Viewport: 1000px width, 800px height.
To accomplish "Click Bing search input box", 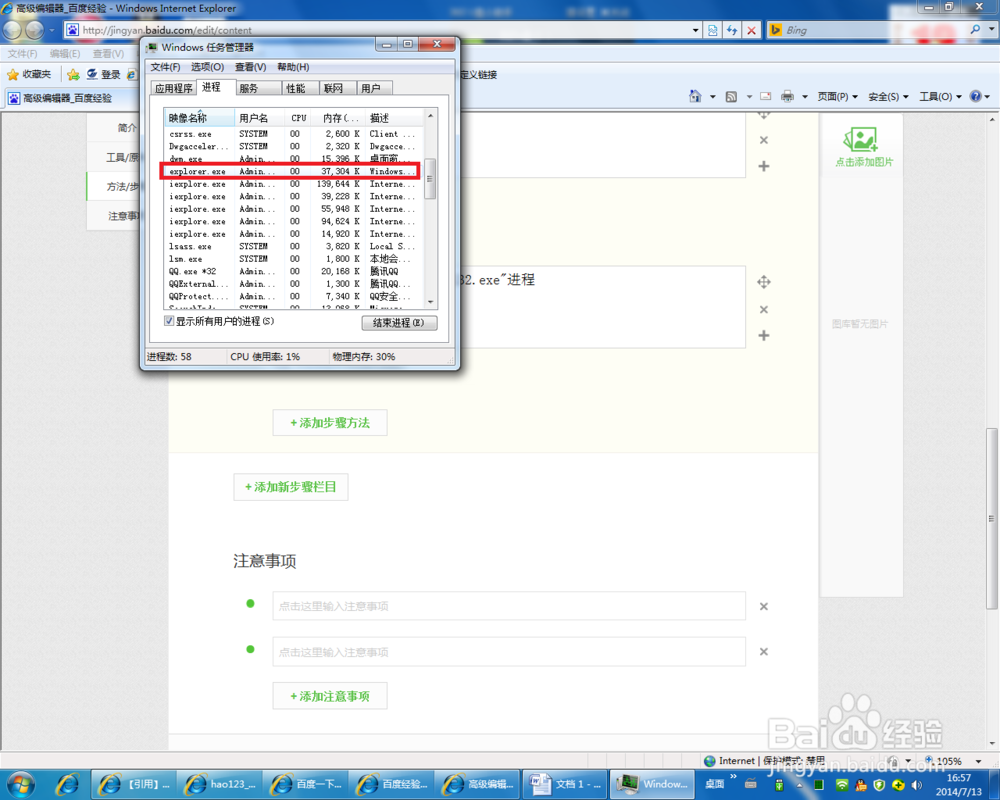I will pyautogui.click(x=867, y=30).
